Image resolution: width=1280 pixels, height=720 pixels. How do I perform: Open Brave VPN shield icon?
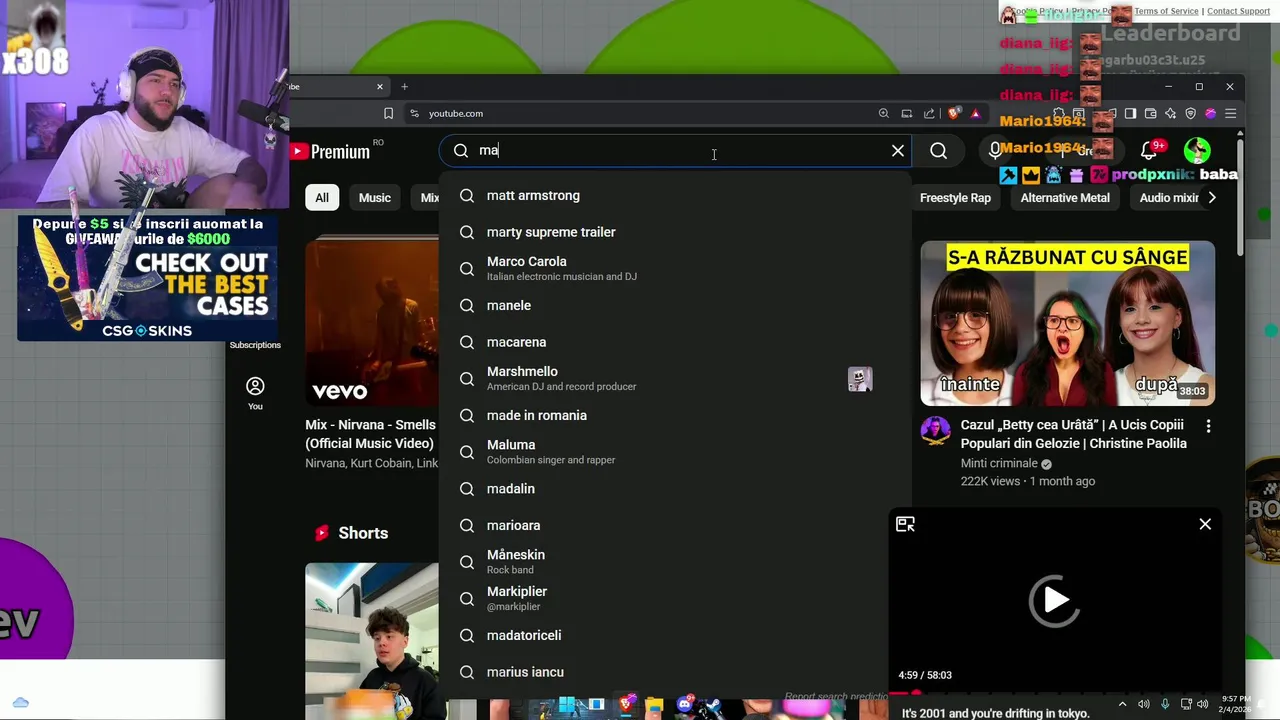[x=1190, y=114]
